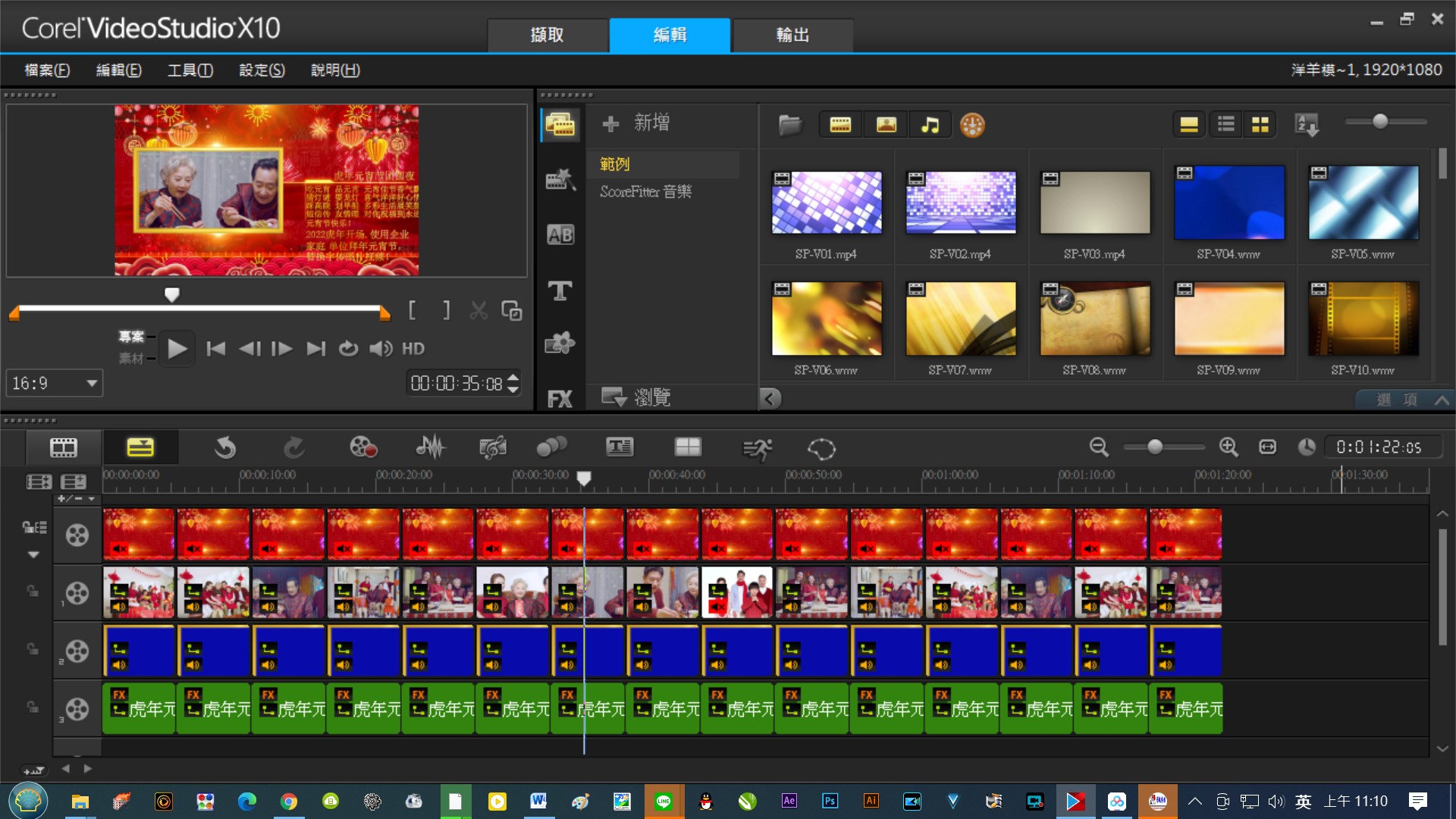Expand the 選項 options panel

tap(1405, 400)
